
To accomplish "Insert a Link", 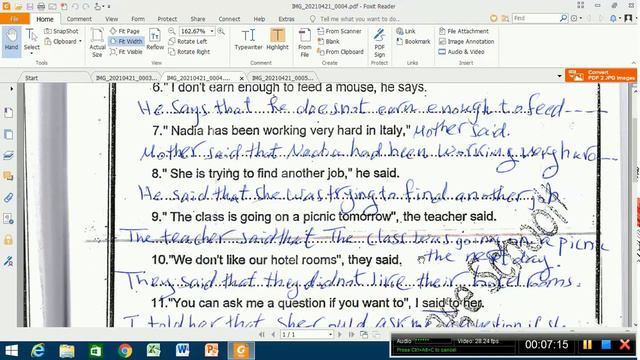I will 406,31.
